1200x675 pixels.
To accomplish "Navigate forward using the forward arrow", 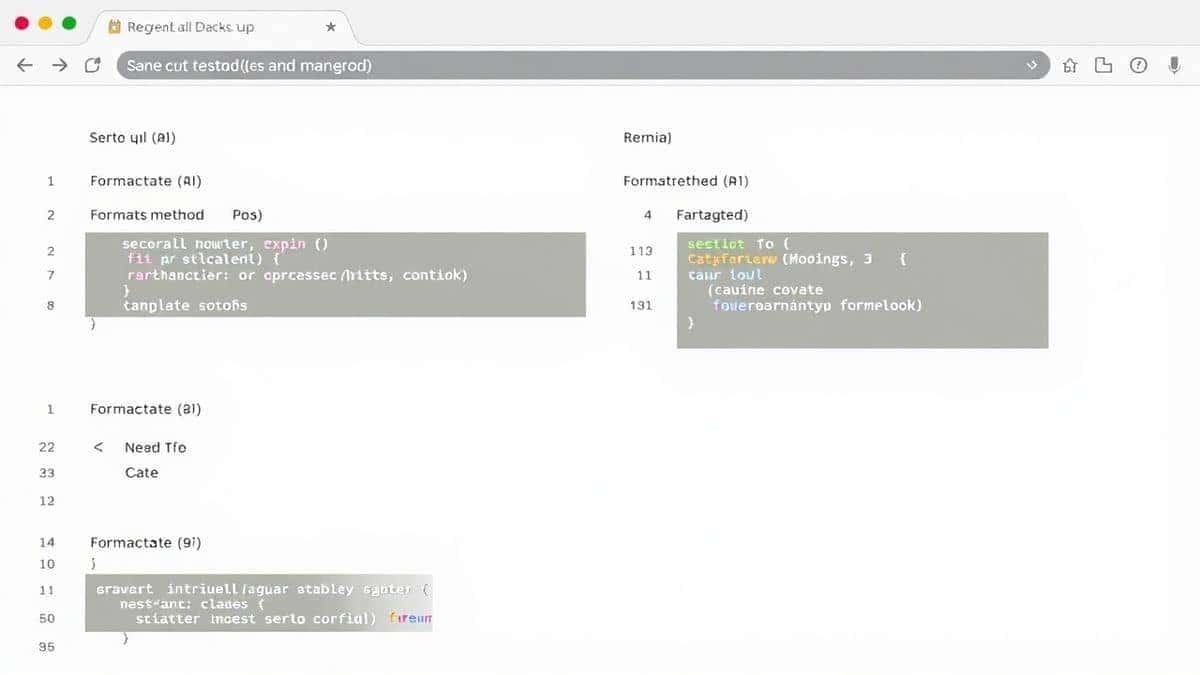I will click(x=59, y=64).
